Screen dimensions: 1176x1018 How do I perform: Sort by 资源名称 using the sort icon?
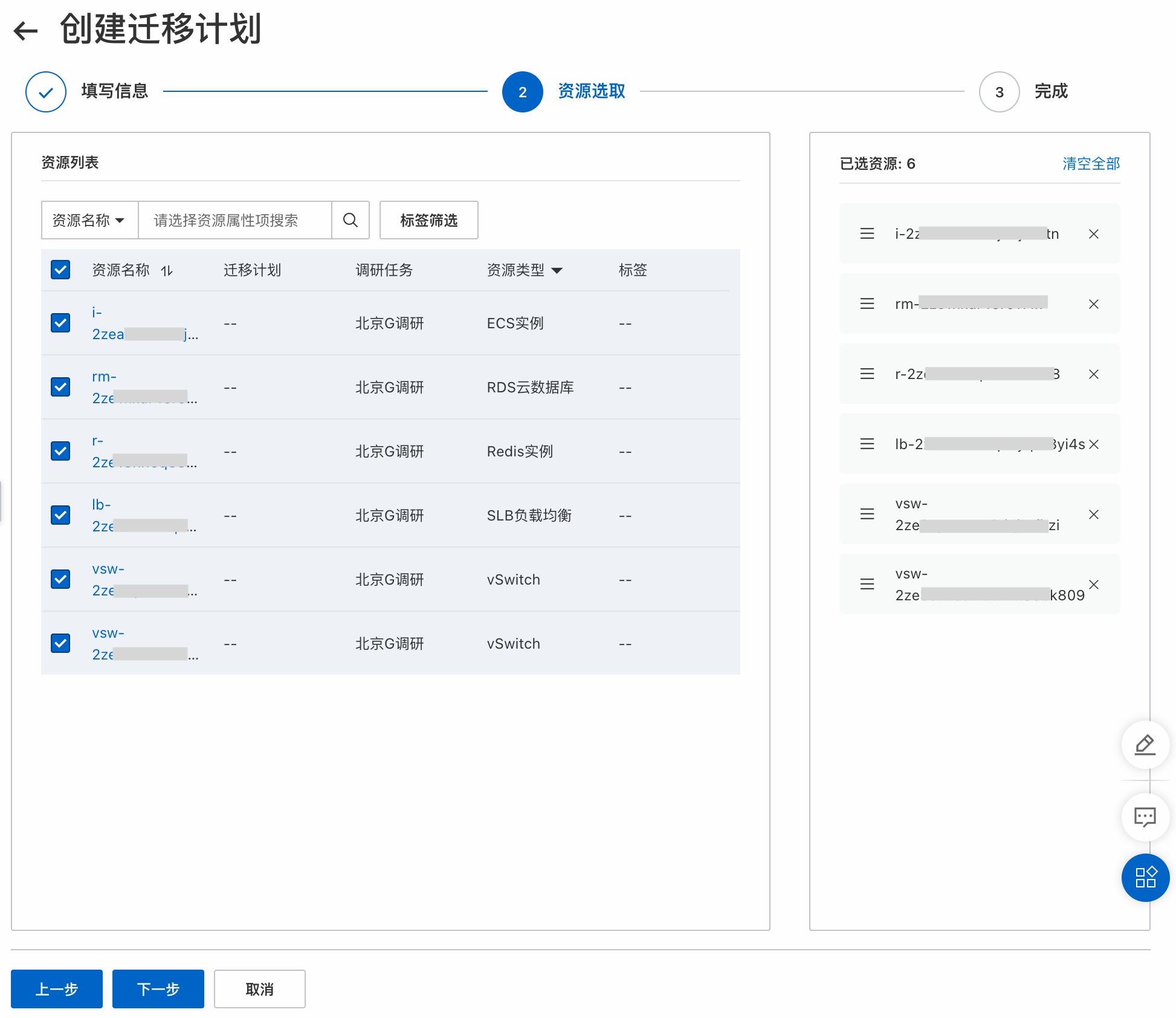(167, 271)
